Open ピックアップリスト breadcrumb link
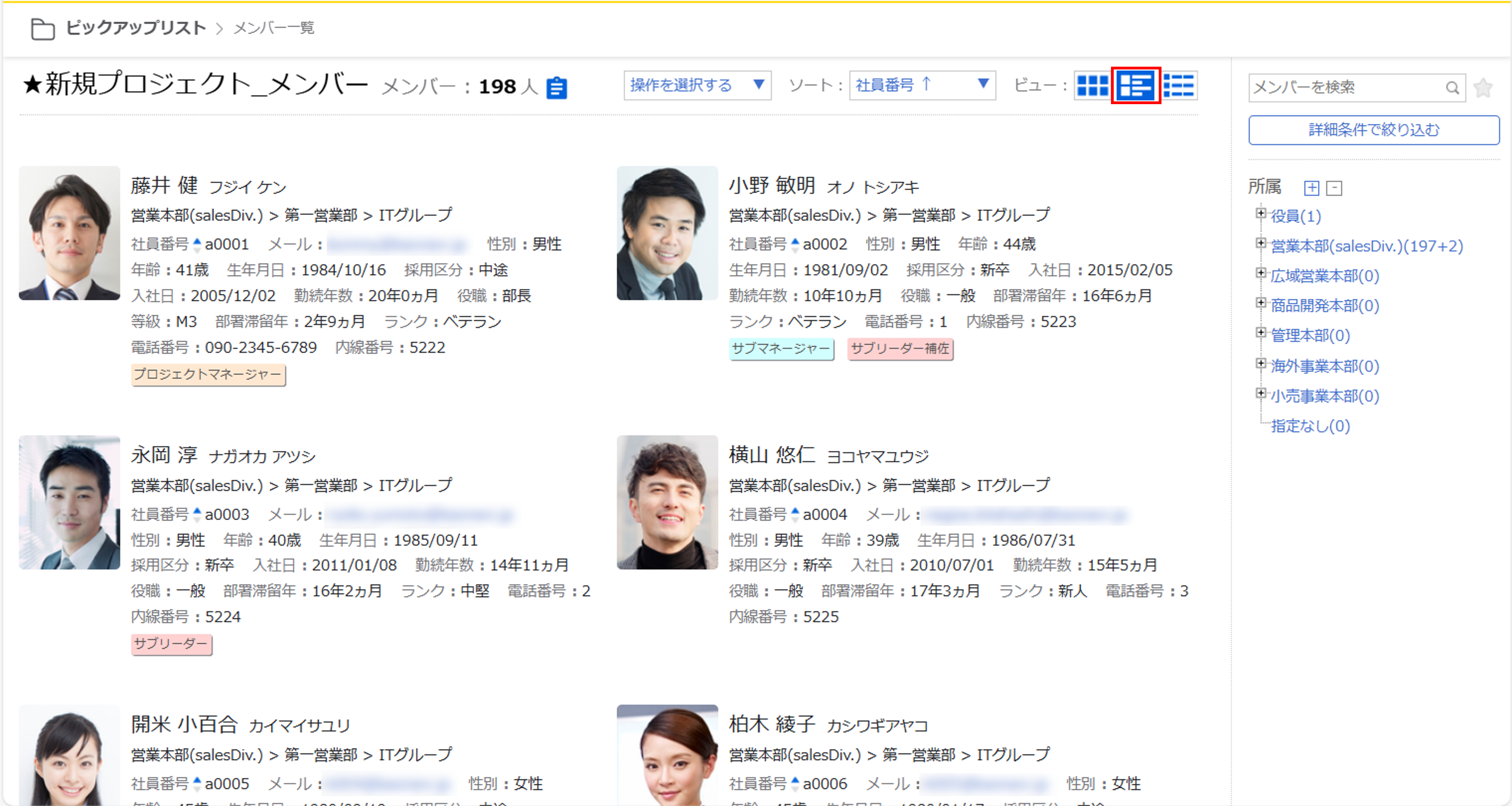Viewport: 1512px width, 806px height. pos(136,27)
